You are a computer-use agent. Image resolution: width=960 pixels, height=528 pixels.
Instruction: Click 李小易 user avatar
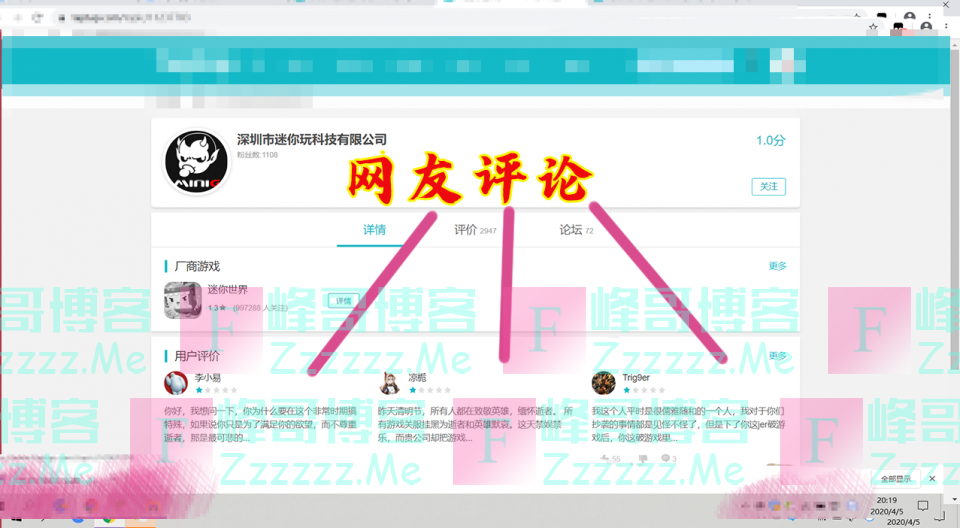176,383
